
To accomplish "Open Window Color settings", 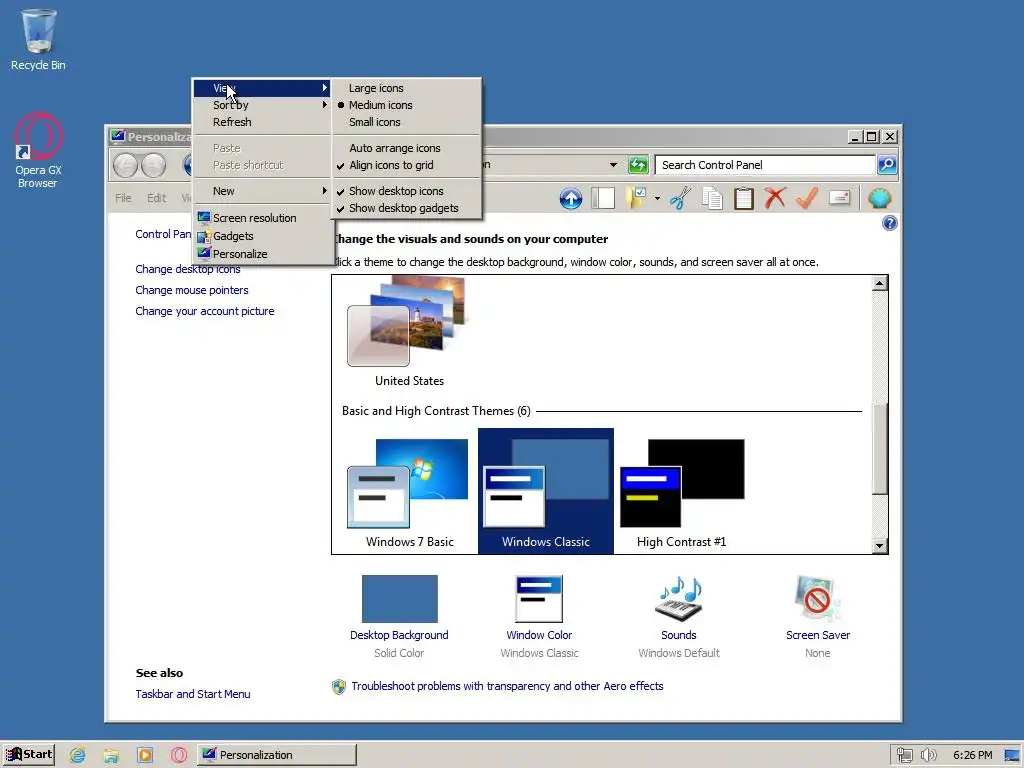I will pos(539,616).
